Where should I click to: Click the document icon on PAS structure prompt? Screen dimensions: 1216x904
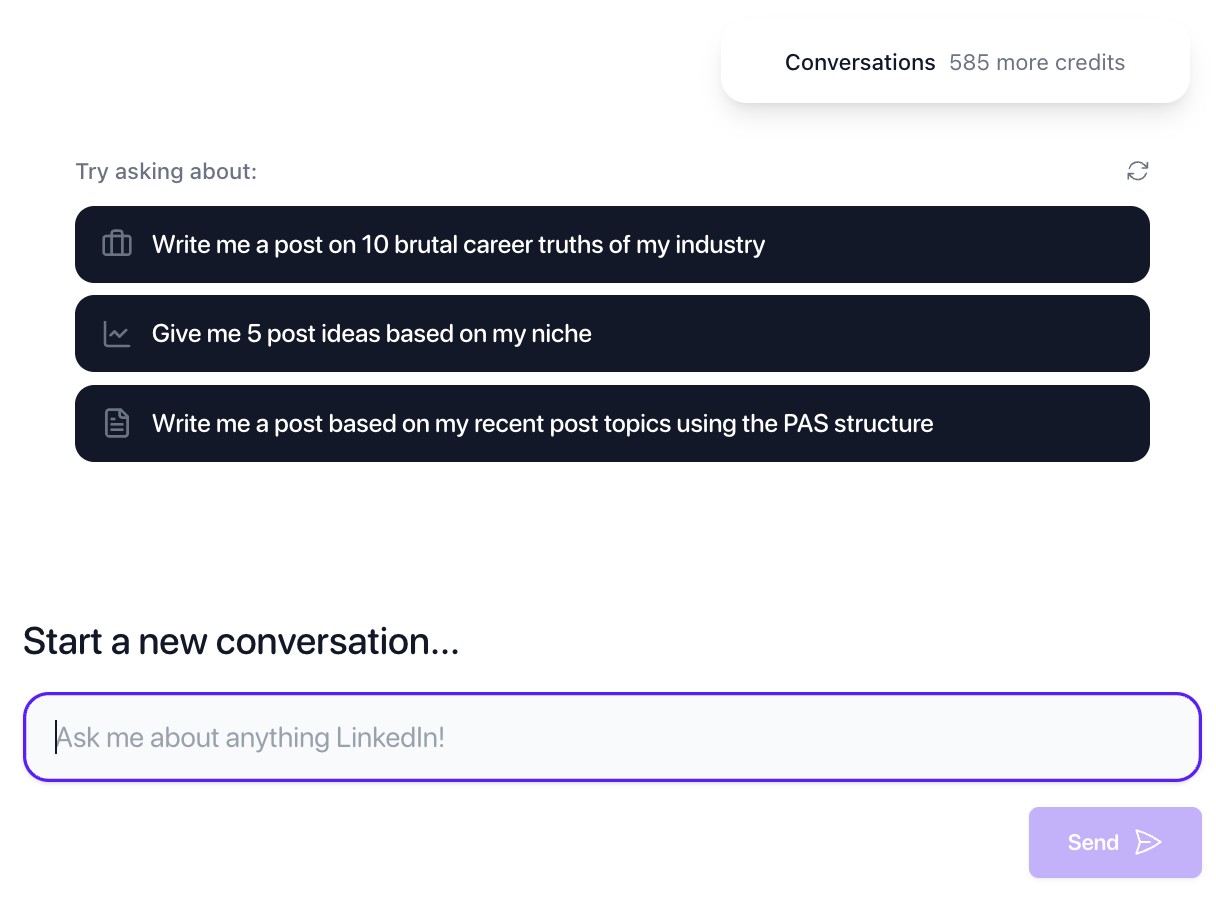tap(117, 424)
